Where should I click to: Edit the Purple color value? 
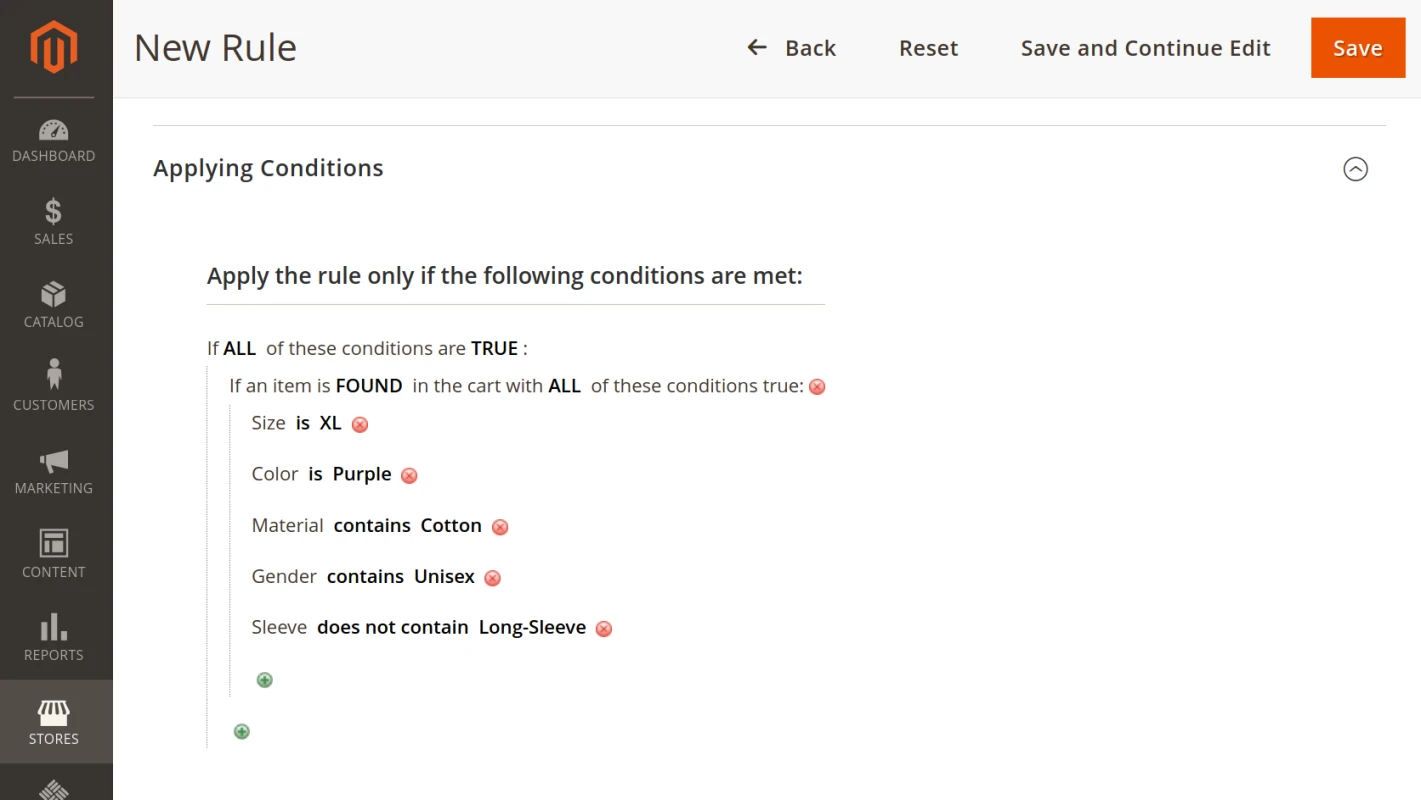pyautogui.click(x=361, y=473)
